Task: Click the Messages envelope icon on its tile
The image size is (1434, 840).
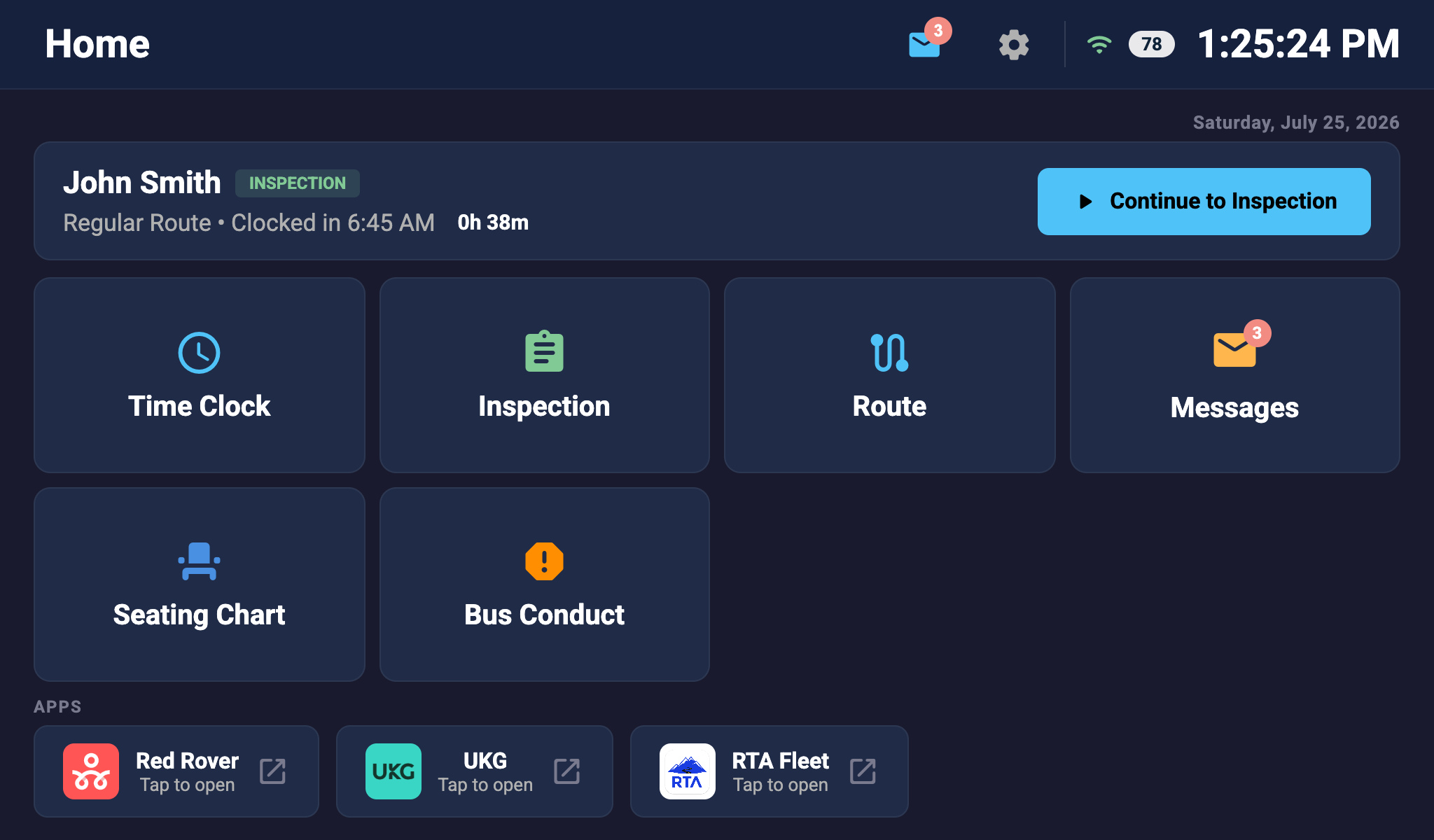Action: click(1234, 349)
